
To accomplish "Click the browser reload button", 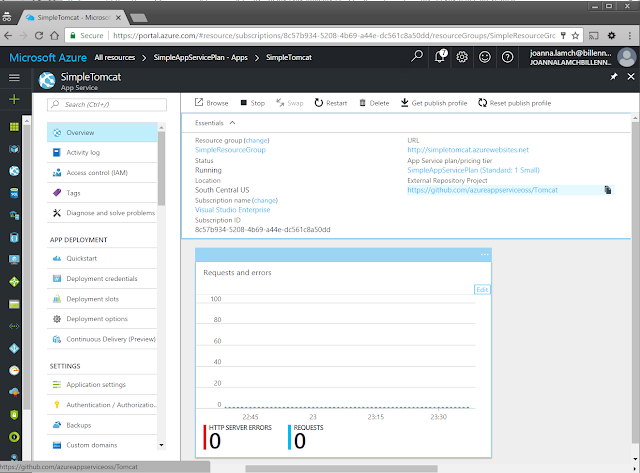I will [x=39, y=36].
